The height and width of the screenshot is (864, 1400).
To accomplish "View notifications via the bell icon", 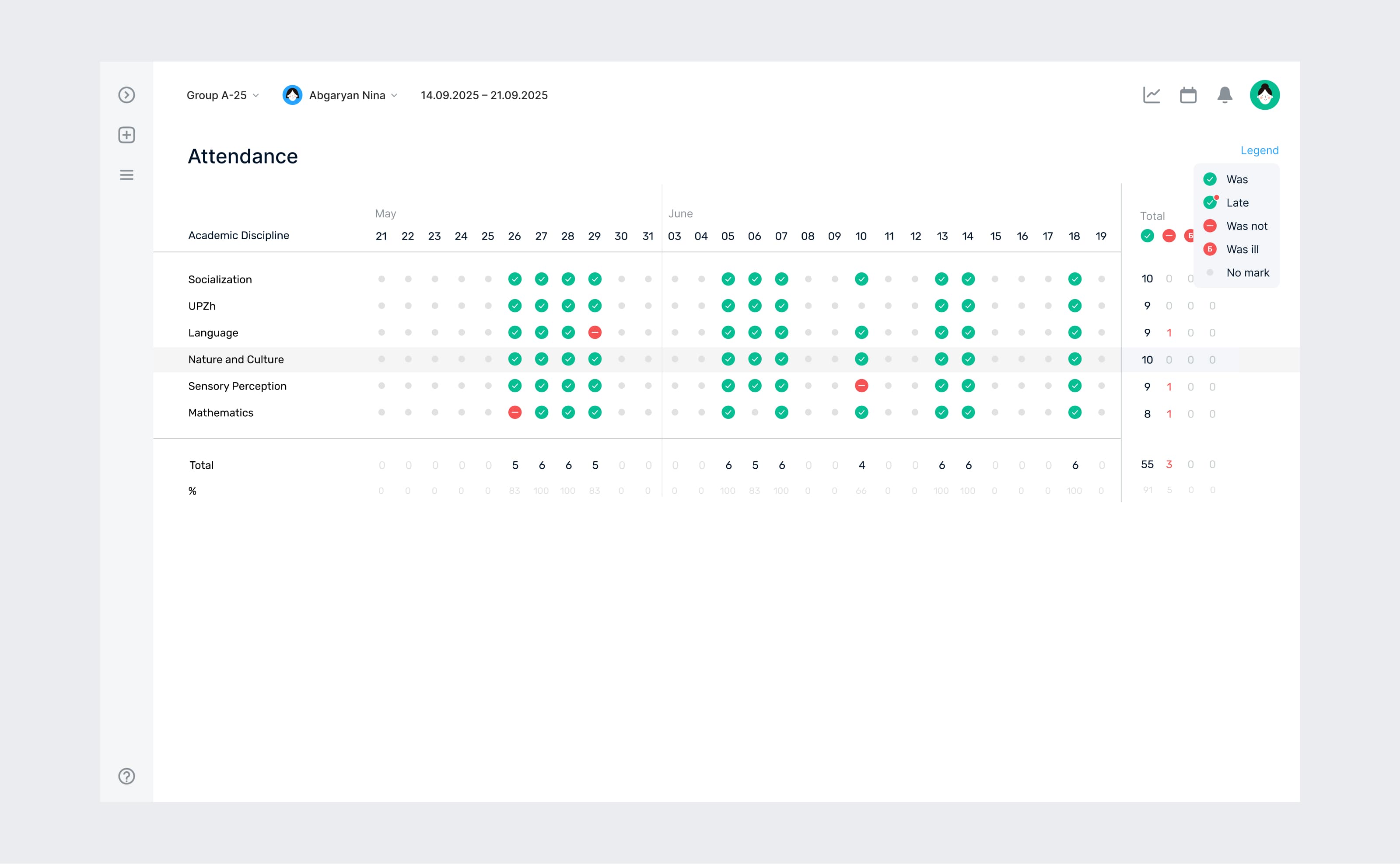I will (x=1225, y=95).
